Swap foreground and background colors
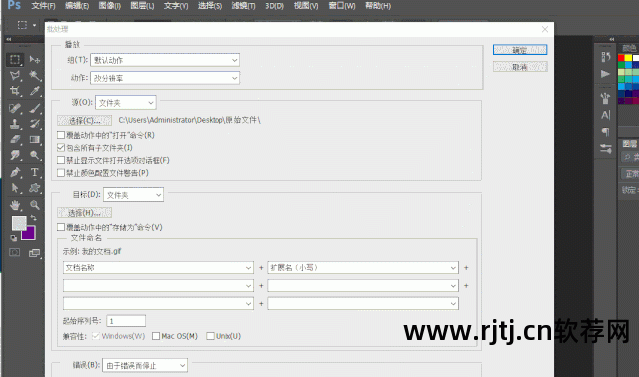Image resolution: width=639 pixels, height=377 pixels. tap(34, 218)
